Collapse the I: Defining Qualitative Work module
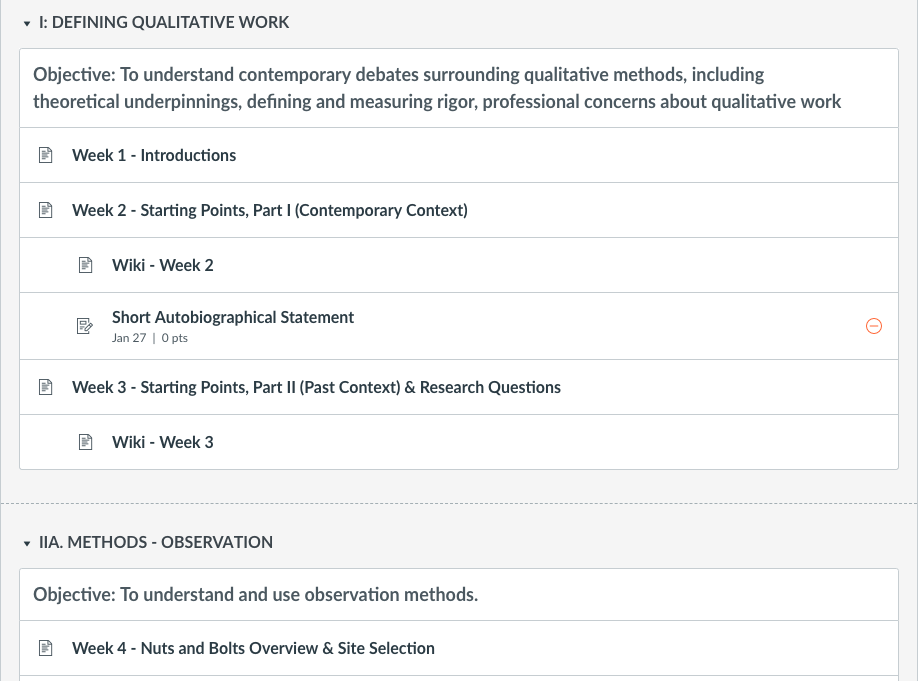The width and height of the screenshot is (919, 681). (27, 23)
